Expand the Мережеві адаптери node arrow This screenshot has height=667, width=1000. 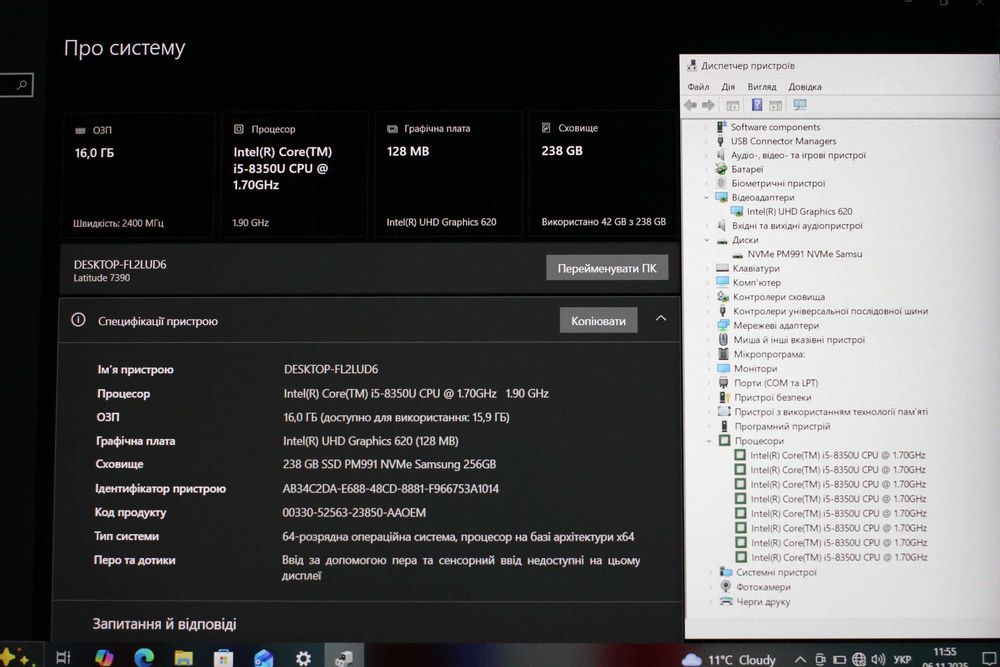[707, 325]
